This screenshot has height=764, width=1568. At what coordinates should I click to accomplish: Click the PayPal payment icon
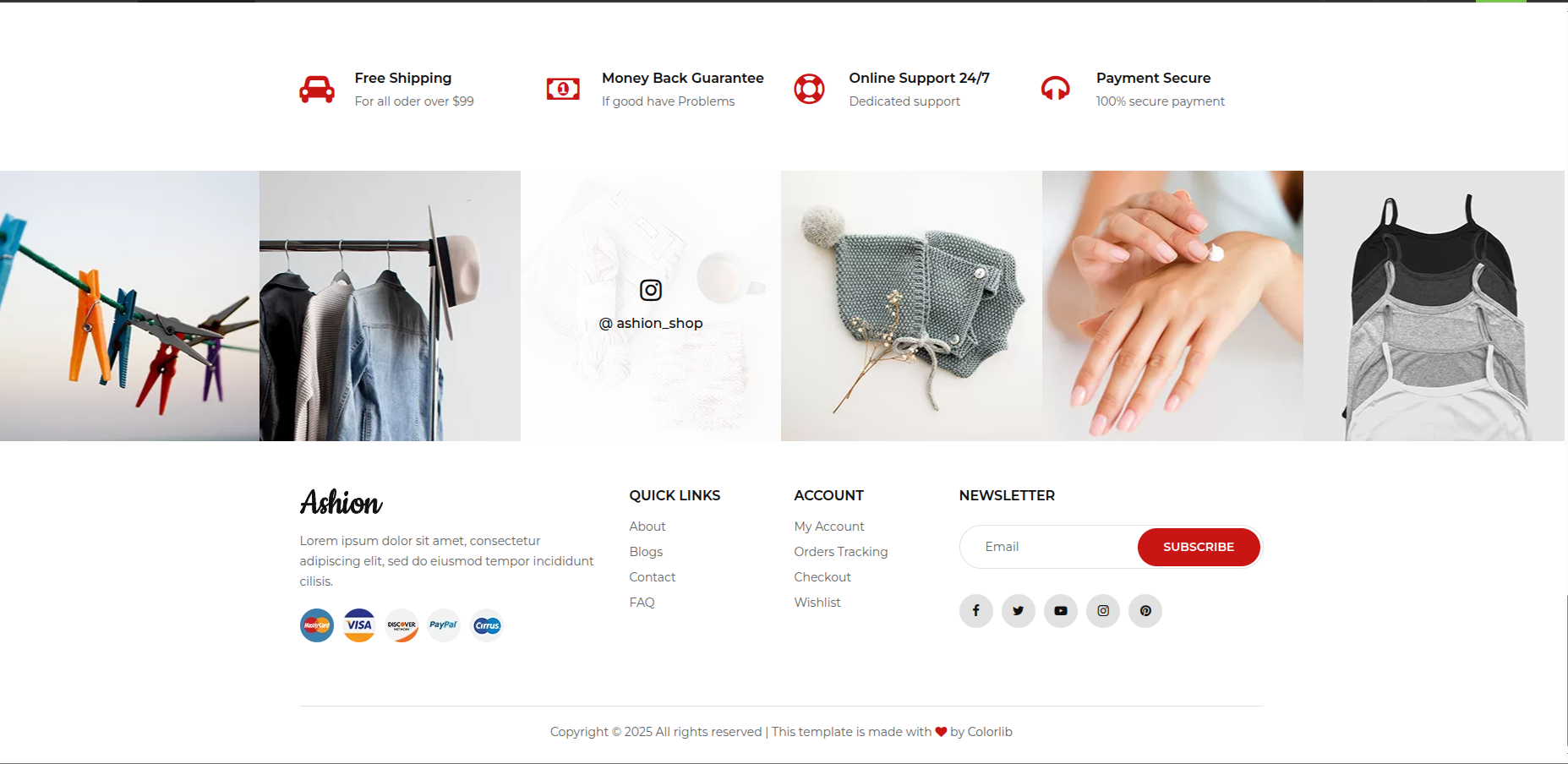point(444,625)
